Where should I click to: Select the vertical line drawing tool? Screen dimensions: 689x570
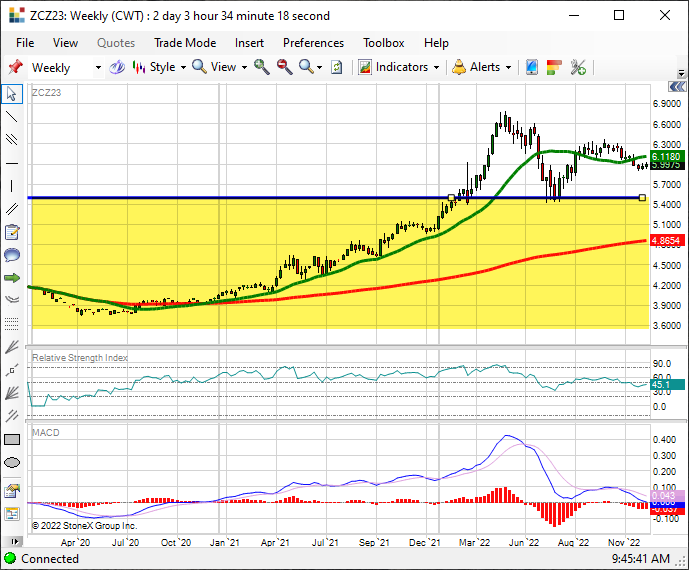pyautogui.click(x=12, y=186)
